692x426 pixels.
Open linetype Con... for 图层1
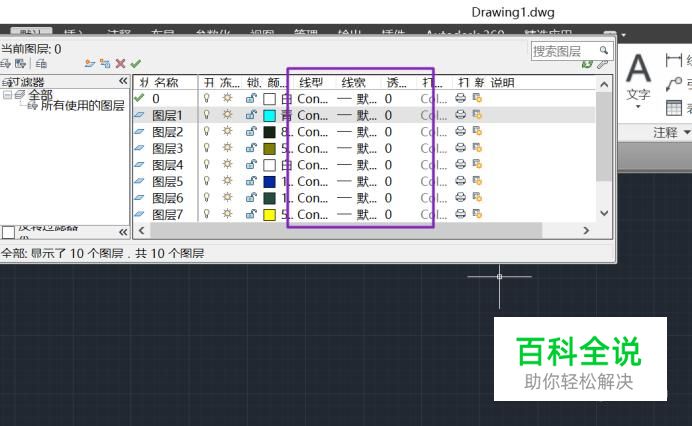click(x=312, y=115)
